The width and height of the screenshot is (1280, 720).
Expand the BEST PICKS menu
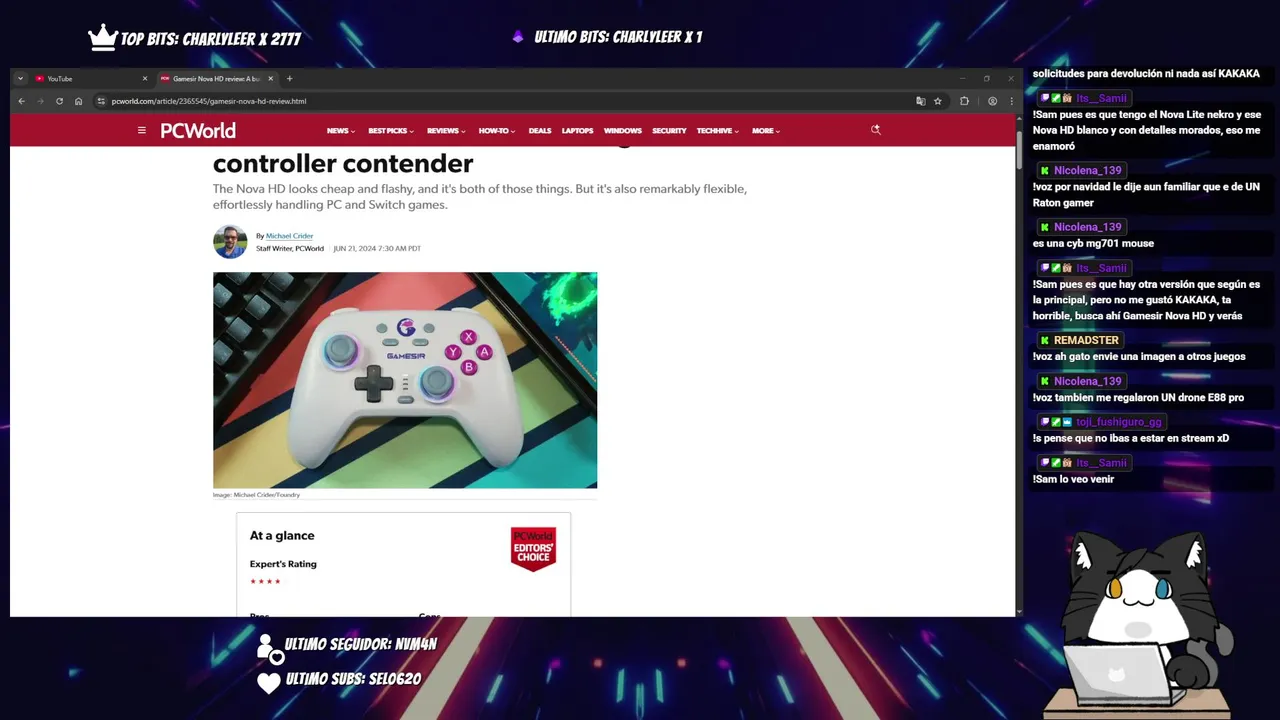[391, 131]
